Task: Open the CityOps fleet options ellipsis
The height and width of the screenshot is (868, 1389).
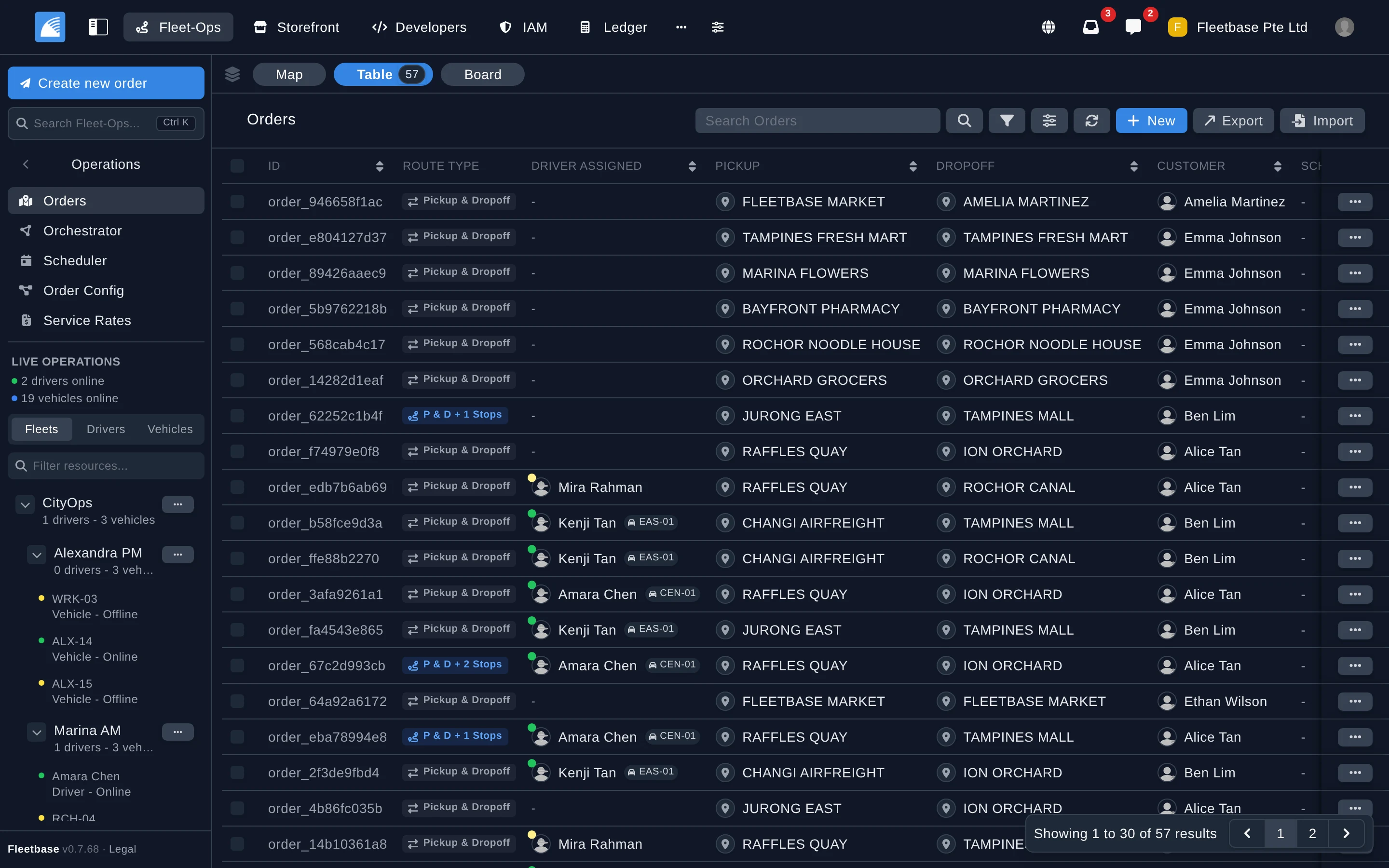Action: tap(178, 504)
